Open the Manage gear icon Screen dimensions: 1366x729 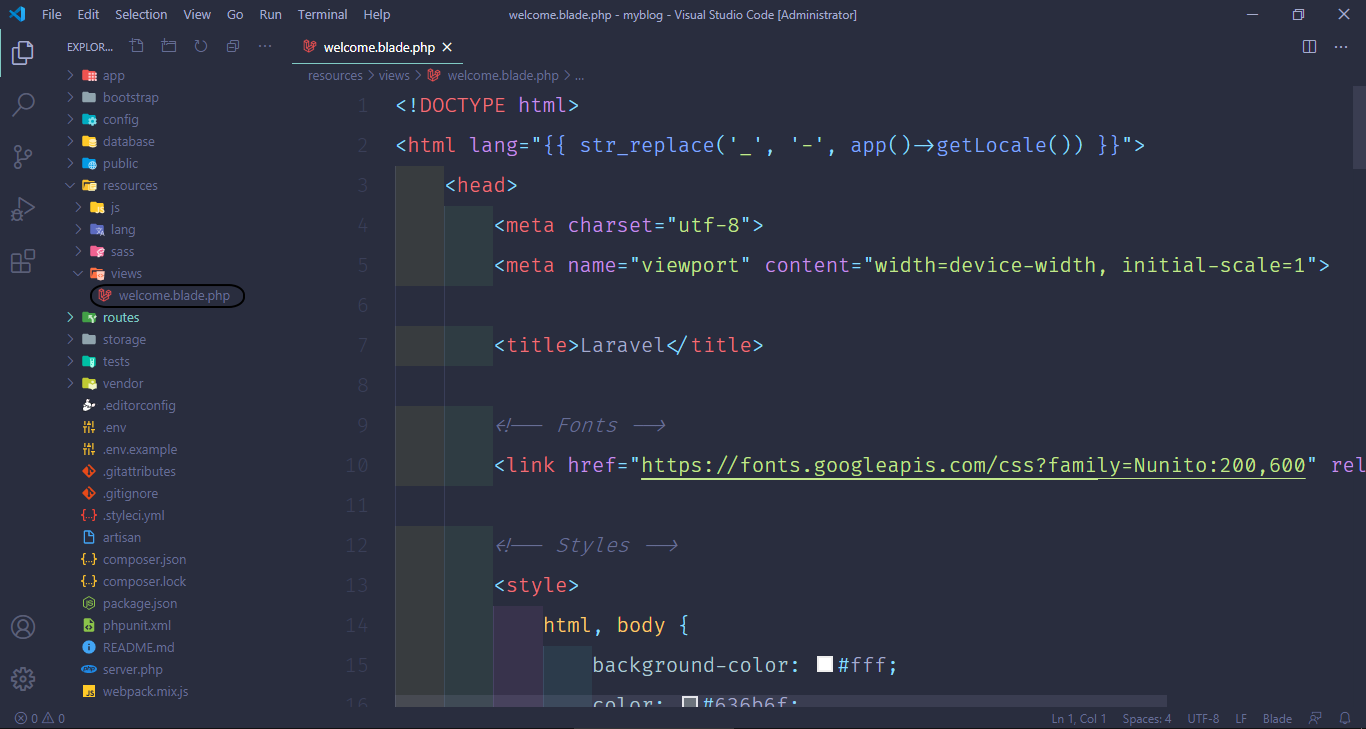22,678
